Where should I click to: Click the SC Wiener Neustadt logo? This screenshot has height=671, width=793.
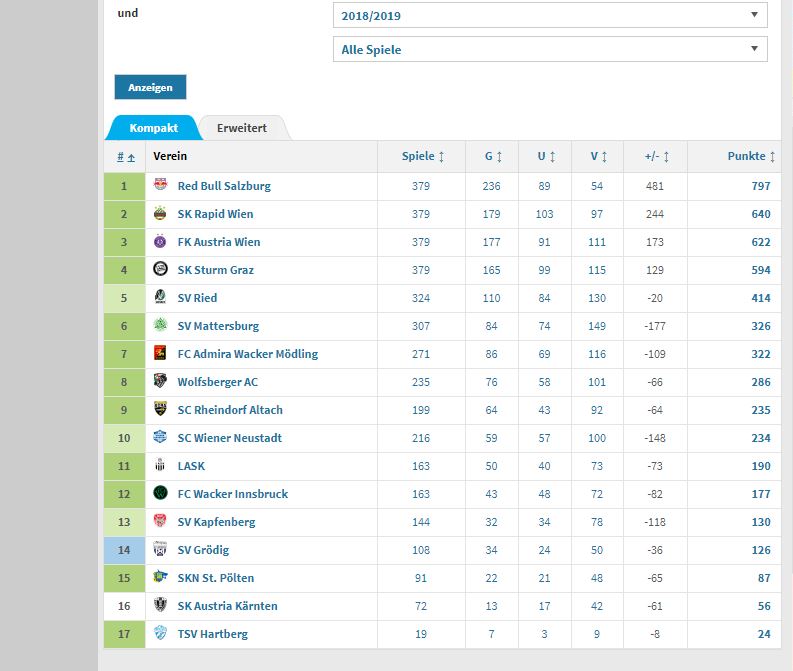pyautogui.click(x=160, y=436)
